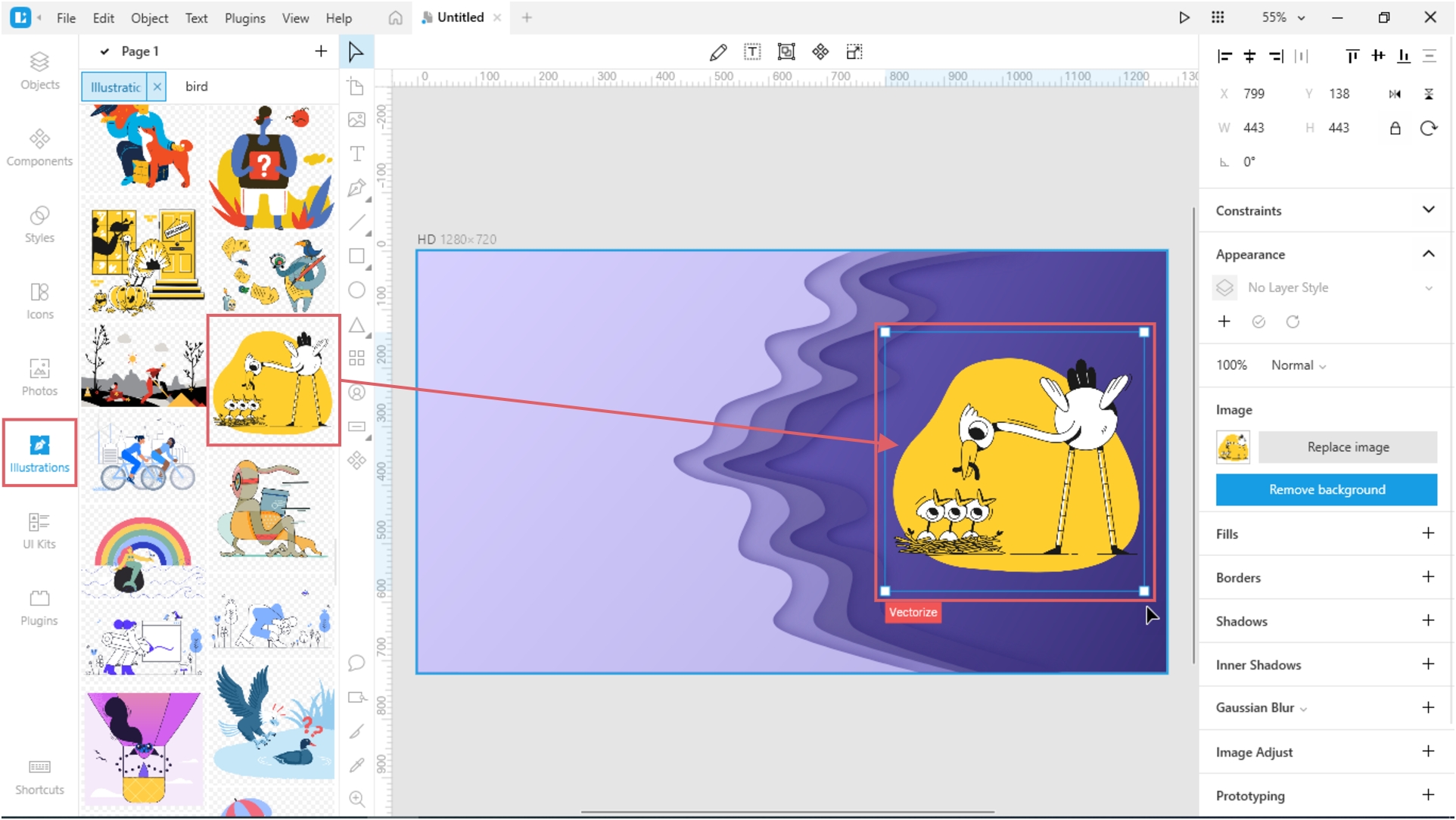Click the Remove background button
This screenshot has width=1456, height=820.
click(x=1327, y=490)
